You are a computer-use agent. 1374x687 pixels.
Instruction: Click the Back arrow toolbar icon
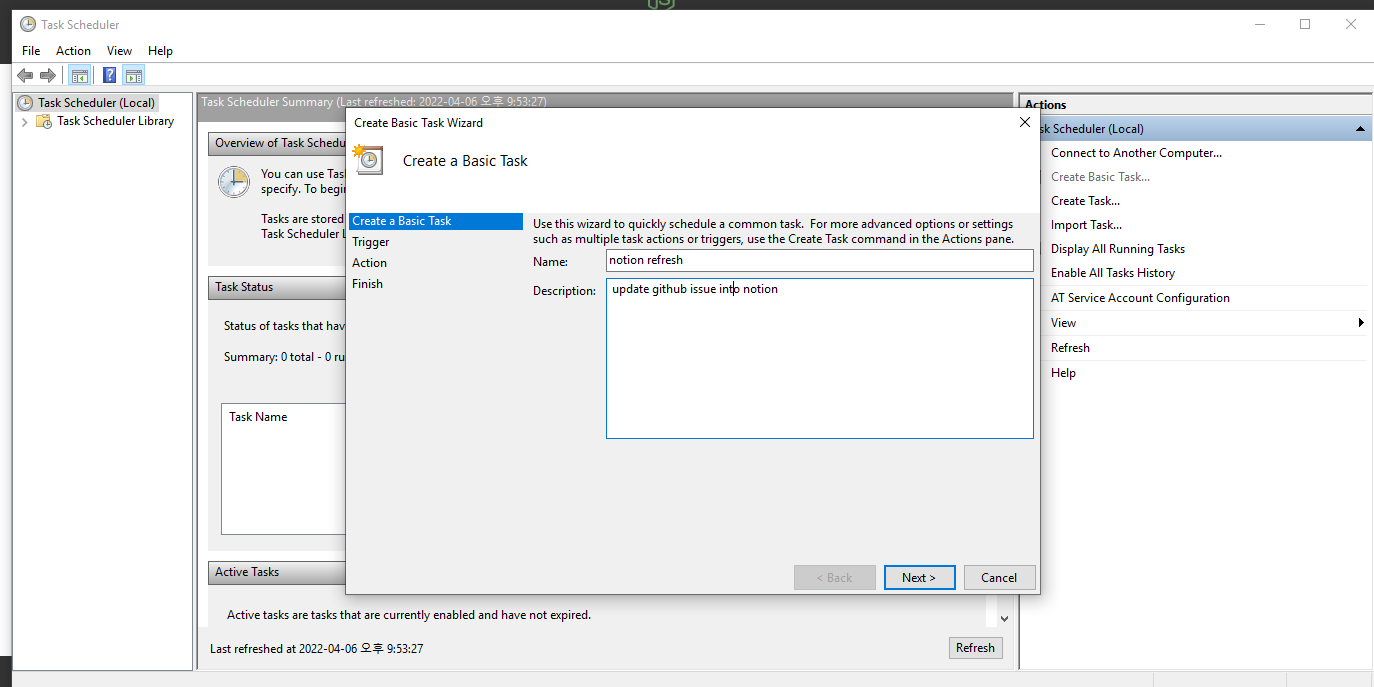tap(25, 76)
